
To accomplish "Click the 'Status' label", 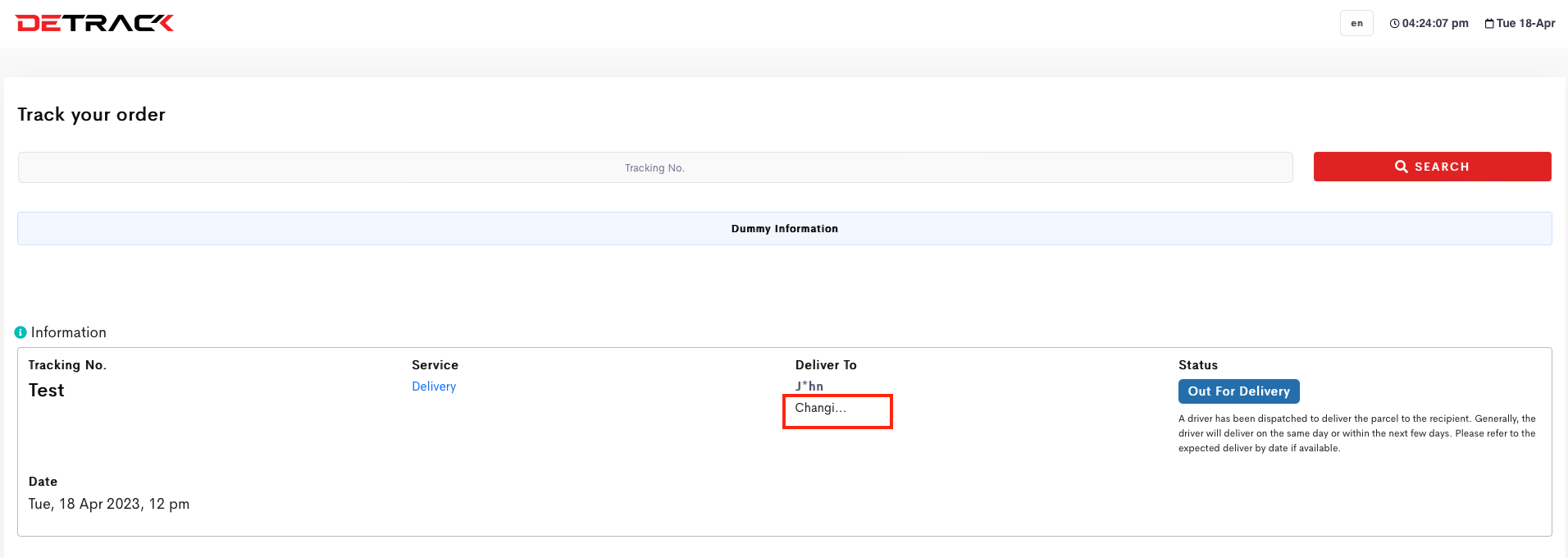I will (x=1198, y=365).
